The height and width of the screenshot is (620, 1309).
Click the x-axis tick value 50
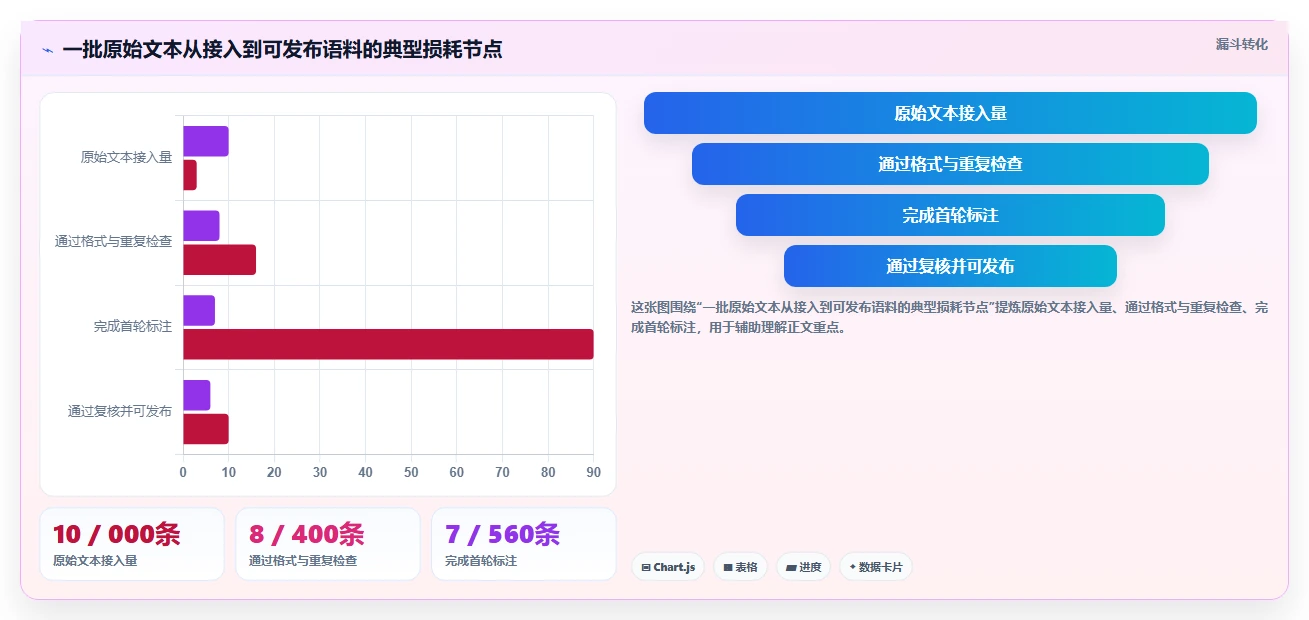(x=411, y=472)
